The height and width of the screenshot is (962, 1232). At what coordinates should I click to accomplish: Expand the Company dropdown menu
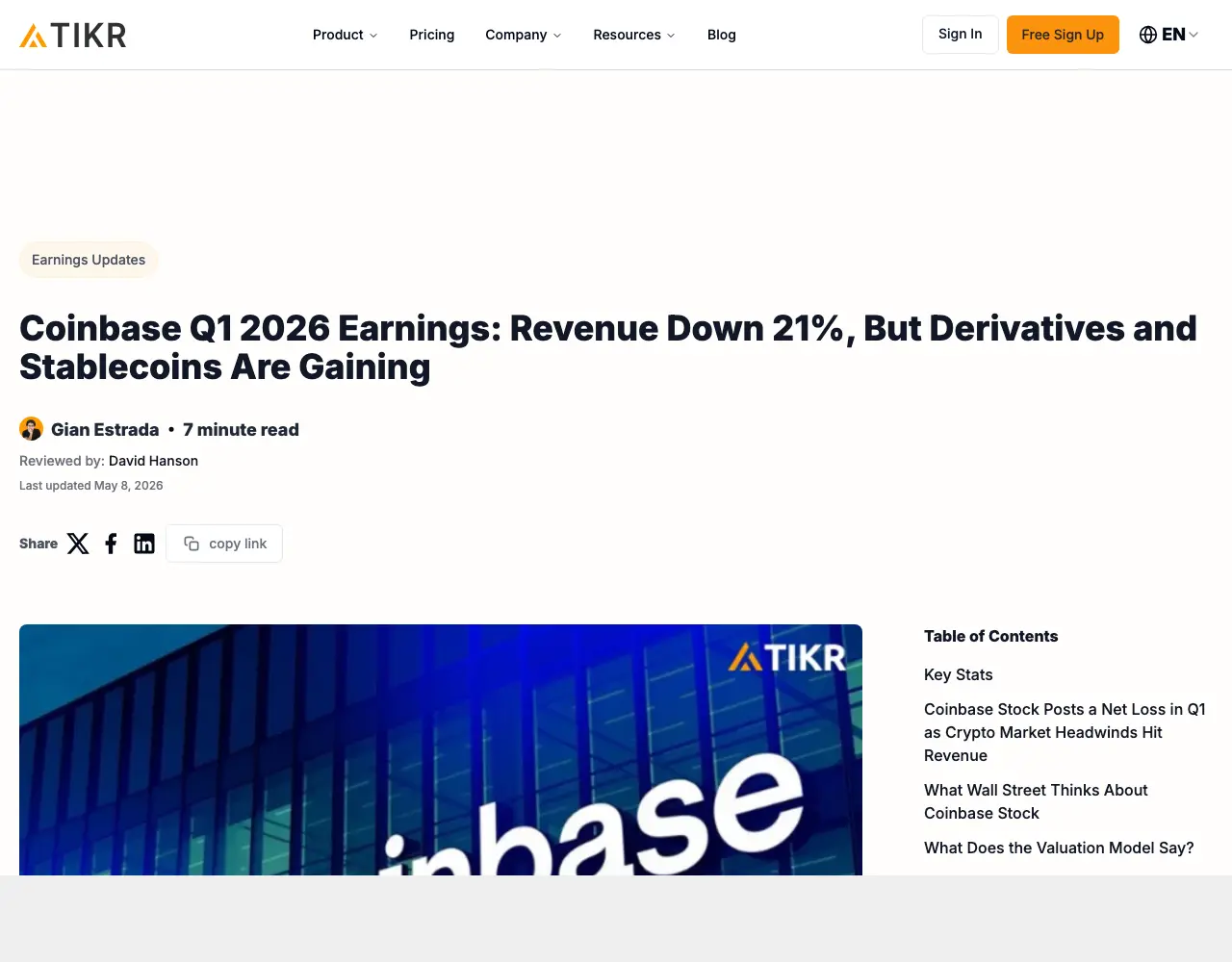[x=523, y=35]
